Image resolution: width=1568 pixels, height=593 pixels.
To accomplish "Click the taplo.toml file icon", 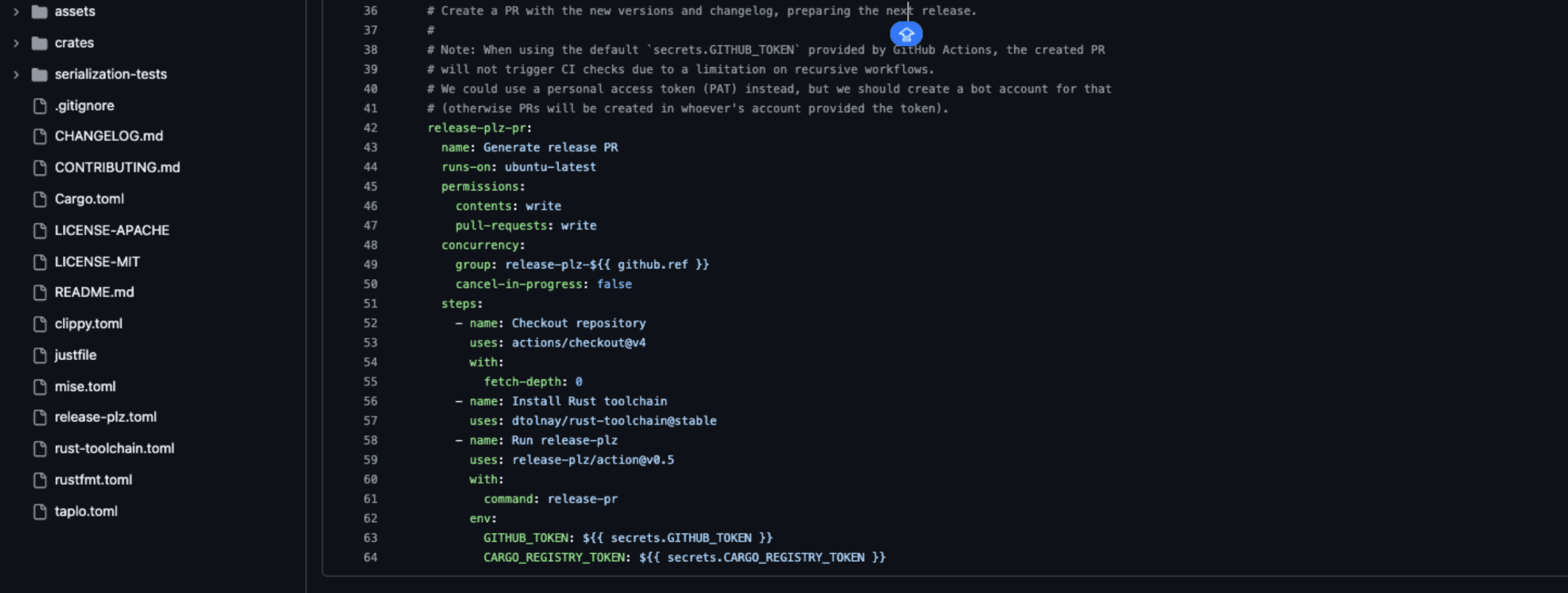I will pos(40,512).
